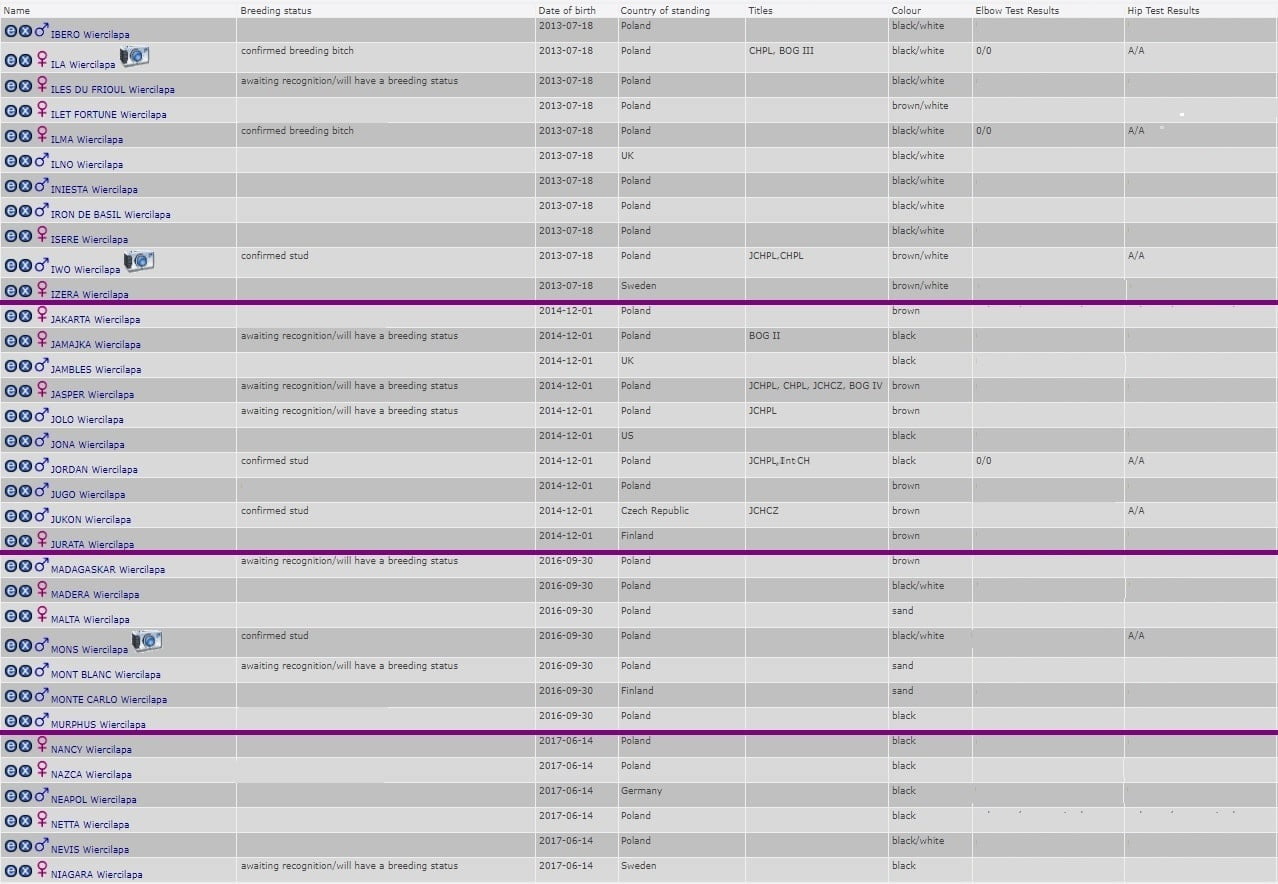Open JAMAJKA Wiercilapa's record link

[x=96, y=345]
